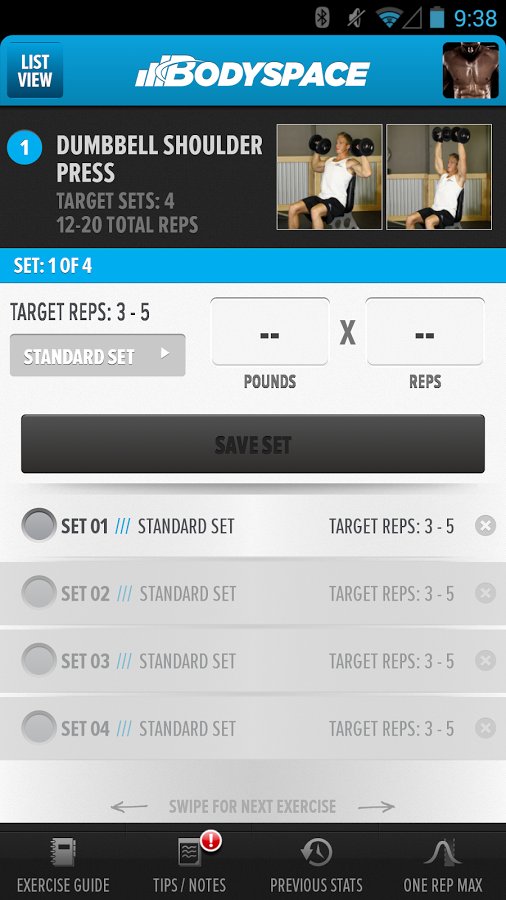Open One Rep Max calculator icon
The image size is (506, 900).
click(442, 852)
